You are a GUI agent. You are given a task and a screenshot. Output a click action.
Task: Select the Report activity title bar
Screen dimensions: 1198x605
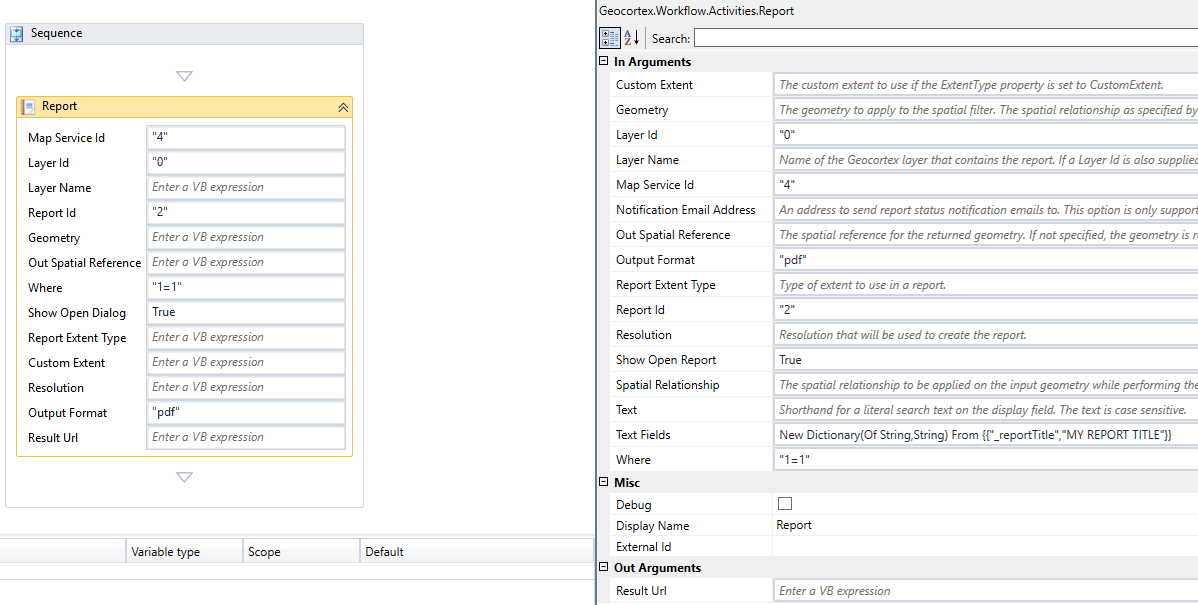tap(184, 107)
